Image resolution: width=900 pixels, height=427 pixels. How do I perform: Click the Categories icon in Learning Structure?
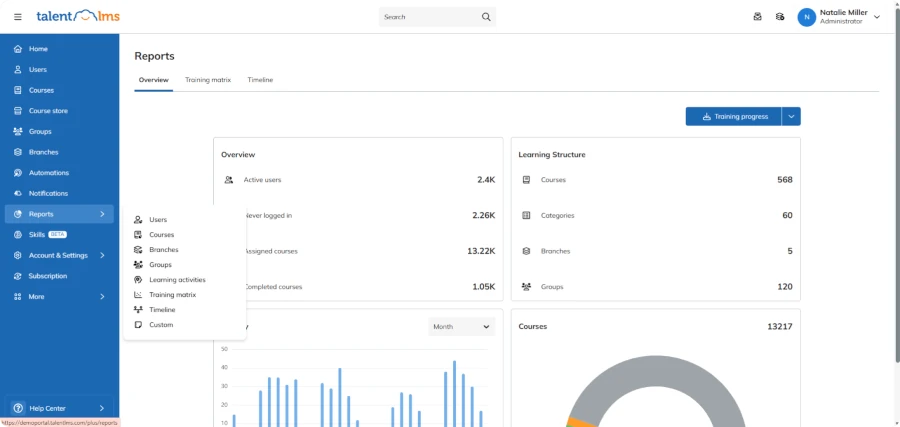tap(526, 215)
